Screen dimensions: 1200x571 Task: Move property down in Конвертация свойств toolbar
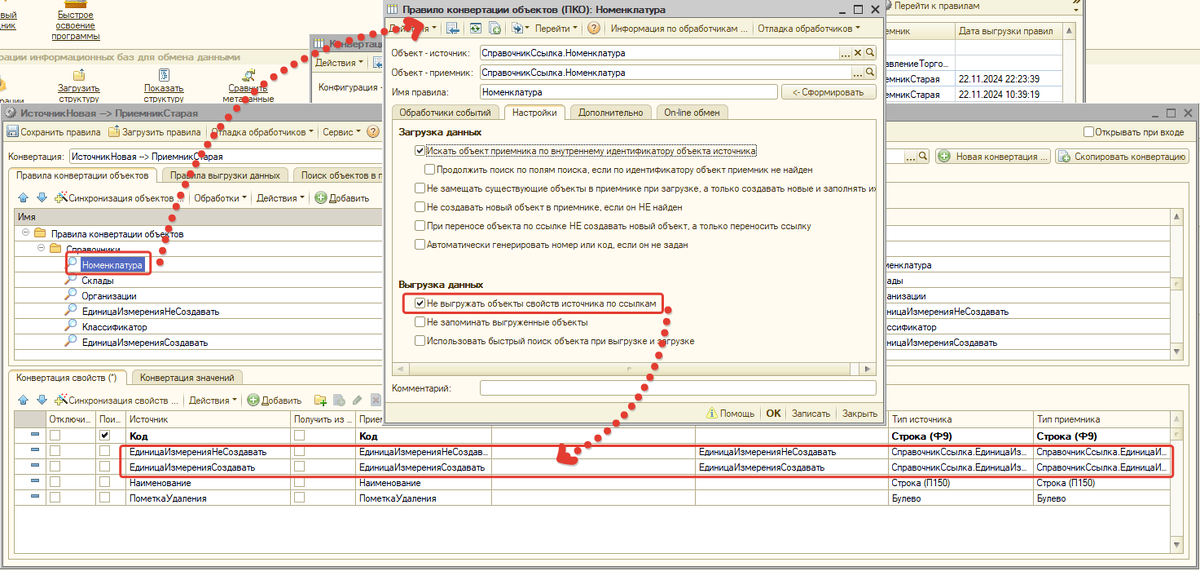[42, 400]
